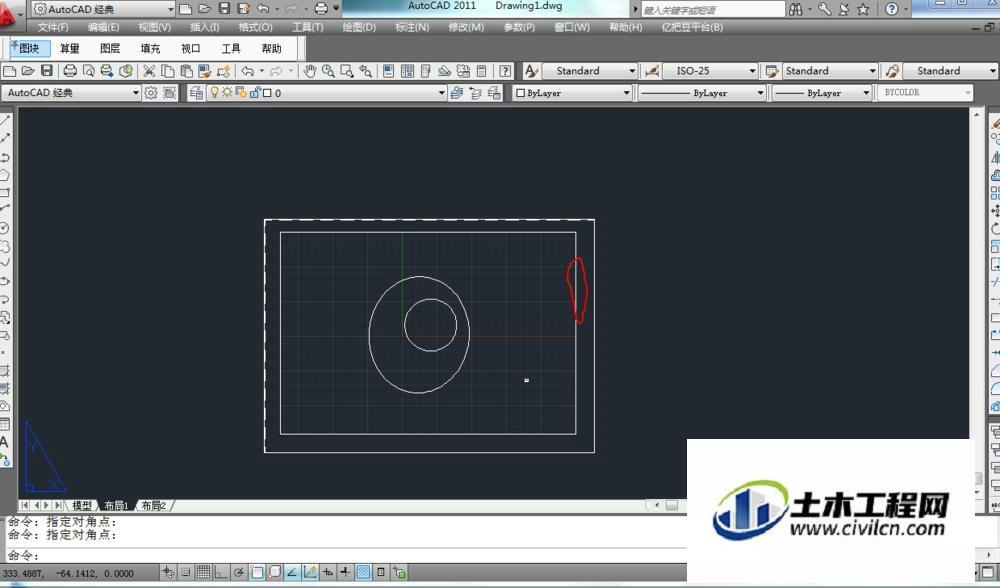1000x588 pixels.
Task: Click the Help question mark in standard toolbar
Action: pos(505,71)
